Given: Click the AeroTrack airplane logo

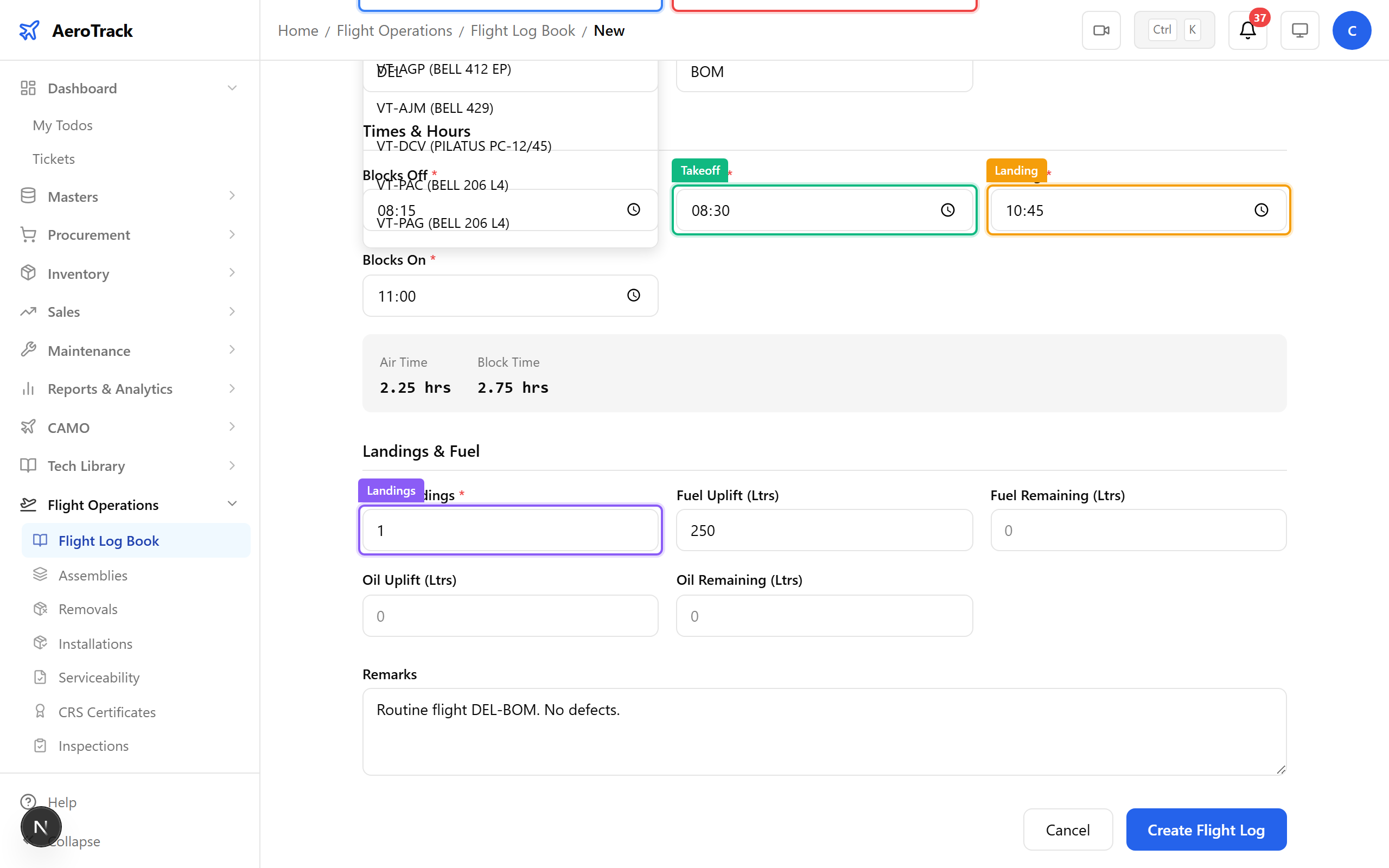Looking at the screenshot, I should tap(29, 30).
